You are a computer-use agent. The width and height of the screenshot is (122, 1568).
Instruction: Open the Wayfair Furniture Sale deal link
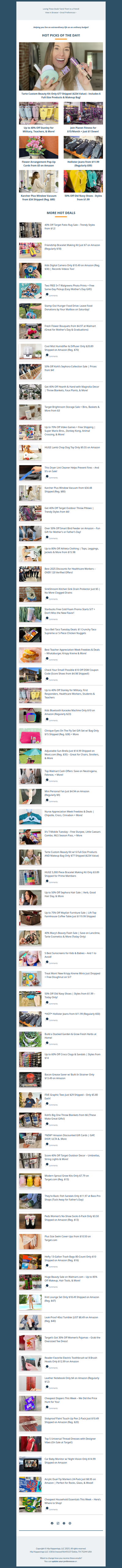(x=70, y=914)
